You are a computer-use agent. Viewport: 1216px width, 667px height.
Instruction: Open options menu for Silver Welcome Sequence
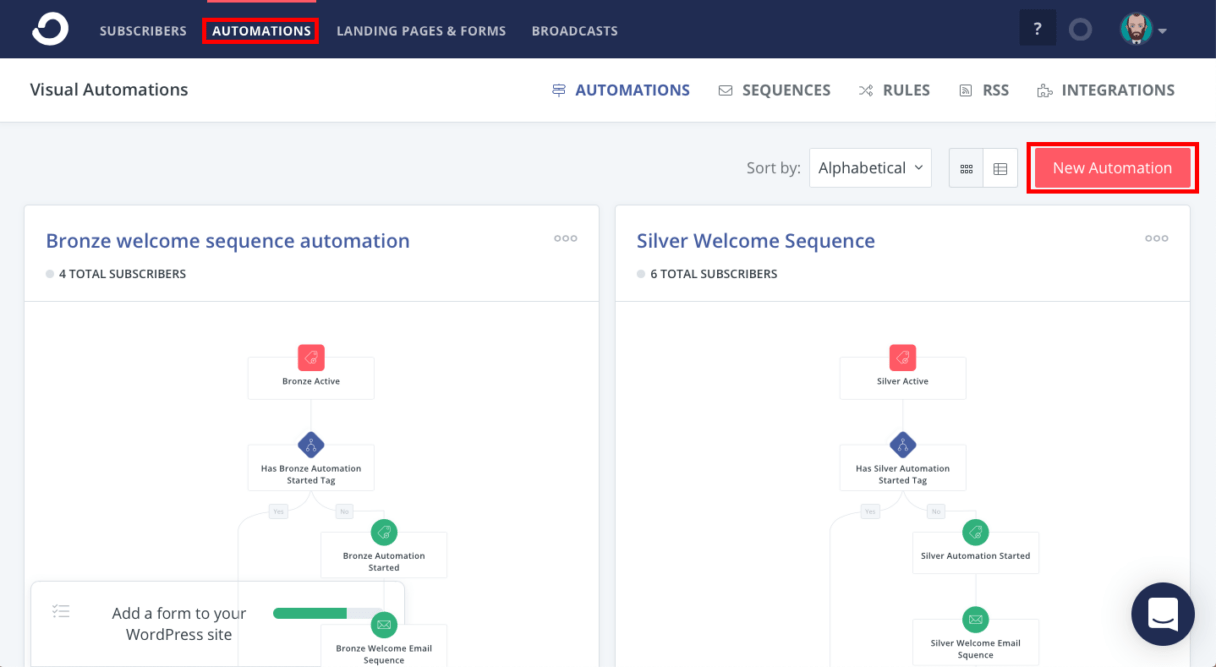[1157, 239]
